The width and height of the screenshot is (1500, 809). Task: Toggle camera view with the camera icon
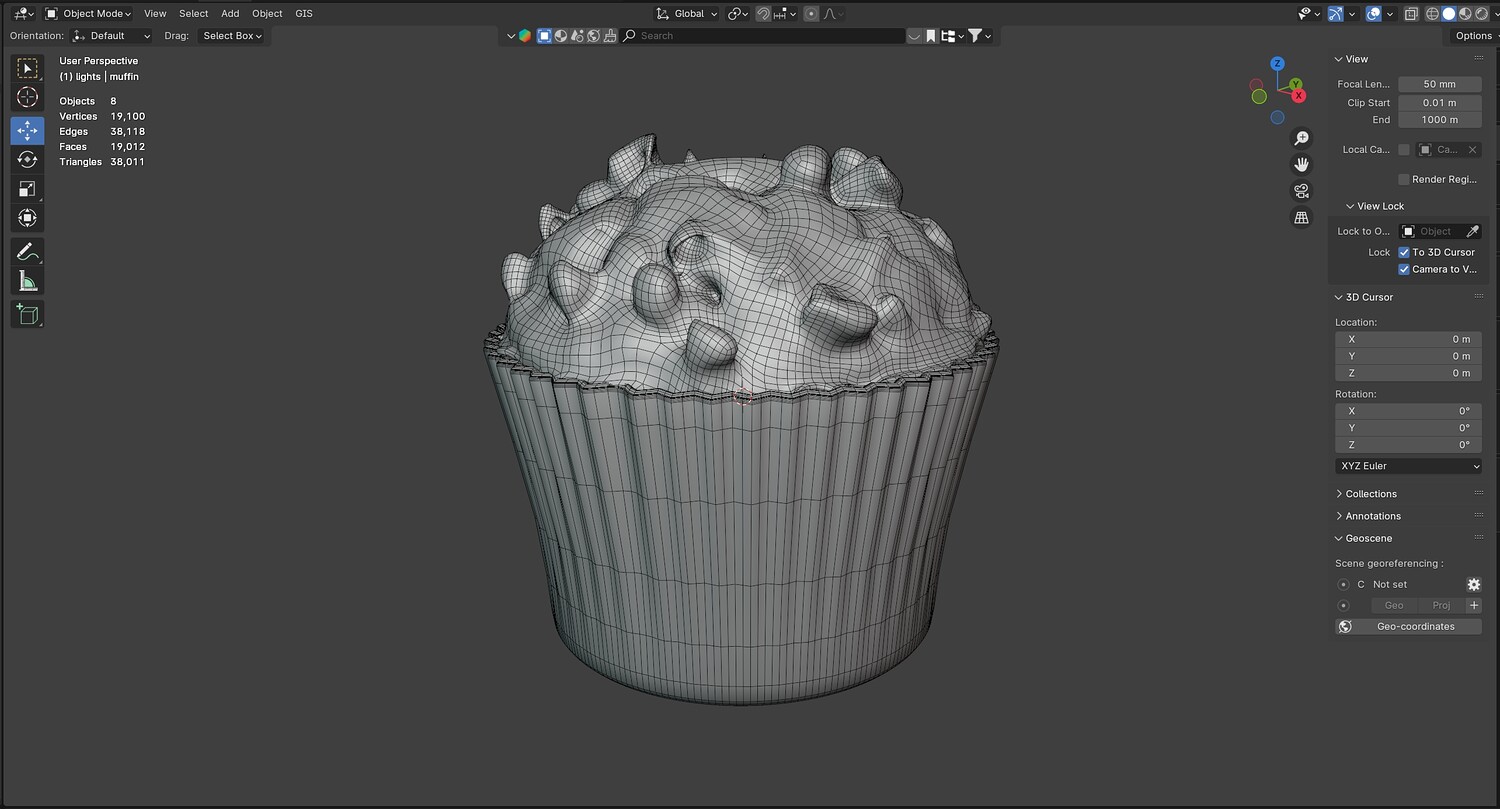click(x=1301, y=191)
